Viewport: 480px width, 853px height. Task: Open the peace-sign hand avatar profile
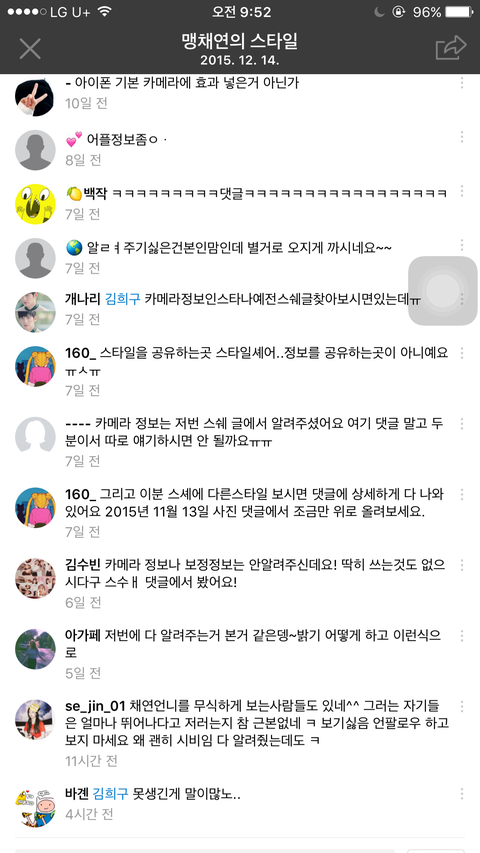point(35,96)
